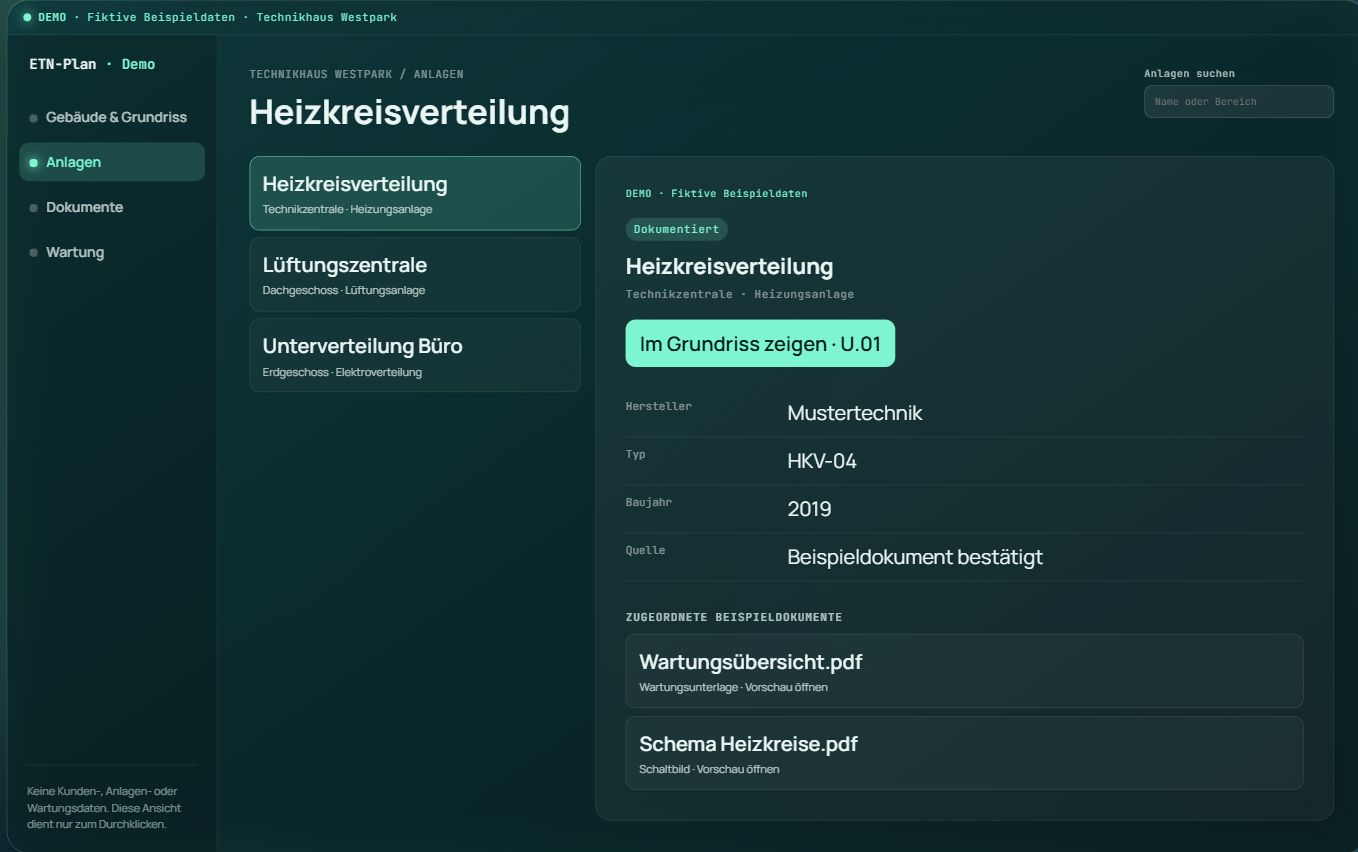
Task: Click Technikhaus Westpark / Anlagen breadcrumb
Action: tap(356, 74)
